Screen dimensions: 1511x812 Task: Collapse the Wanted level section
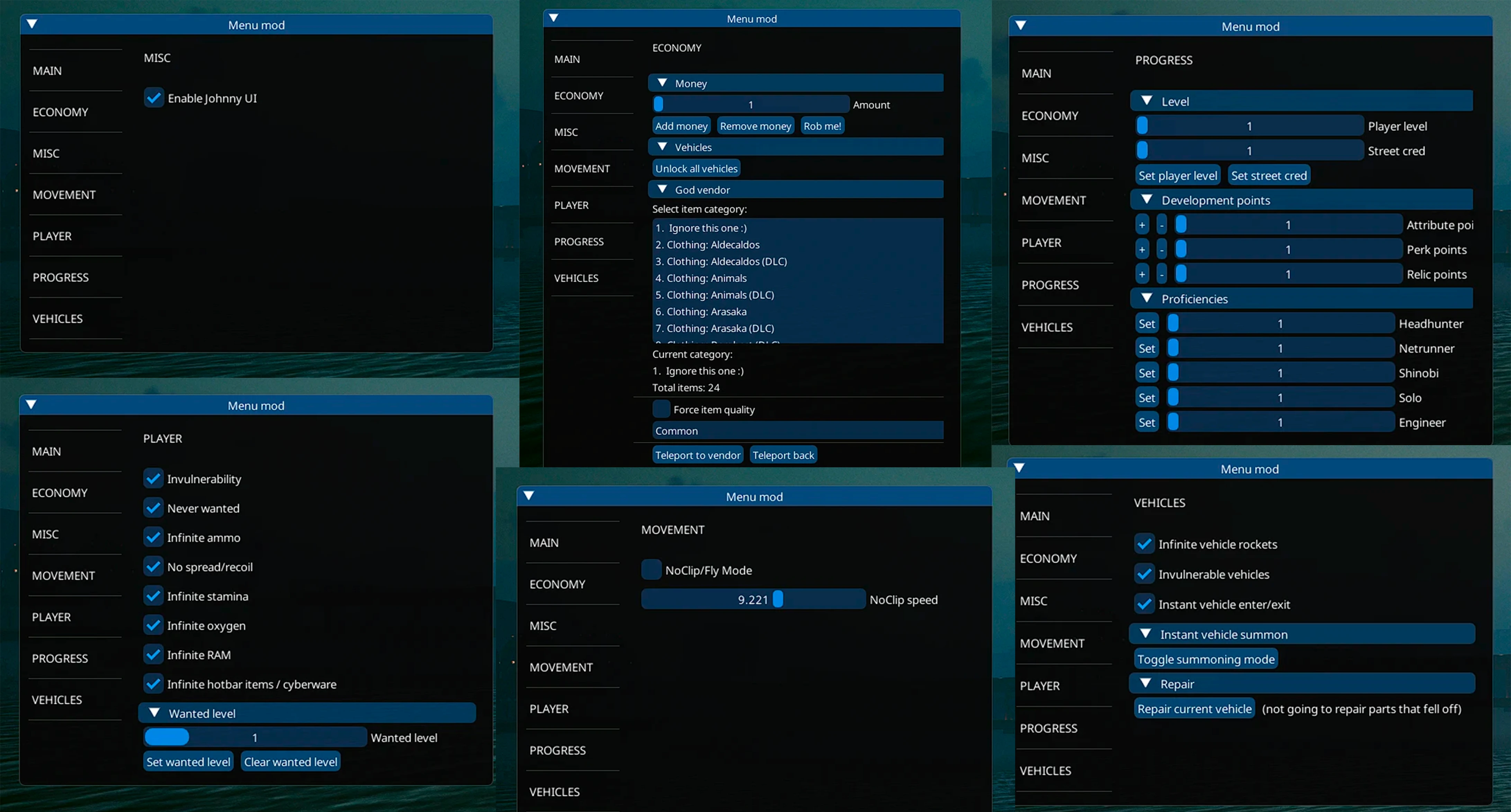pyautogui.click(x=155, y=712)
